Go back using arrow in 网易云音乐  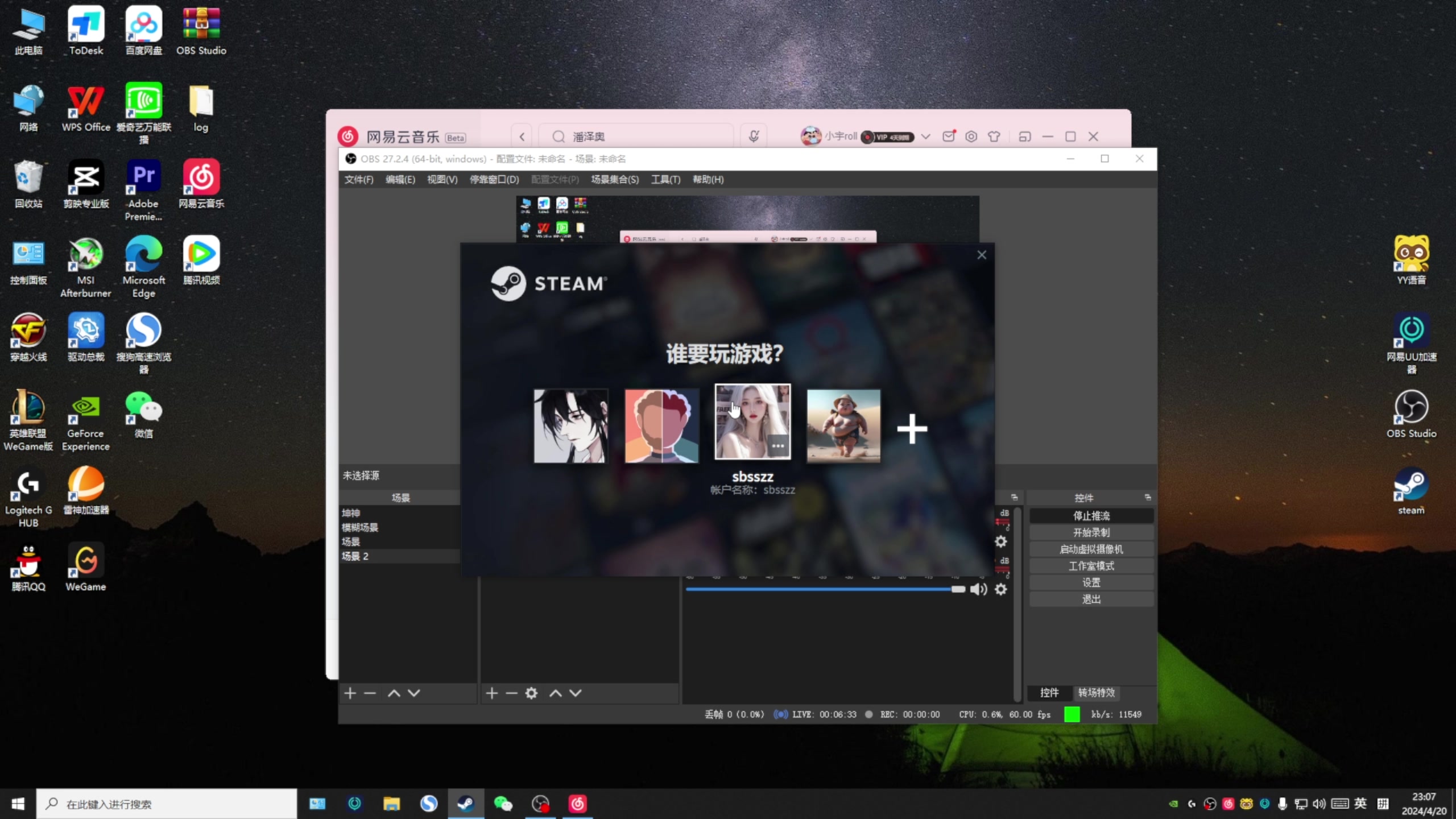pos(522,136)
